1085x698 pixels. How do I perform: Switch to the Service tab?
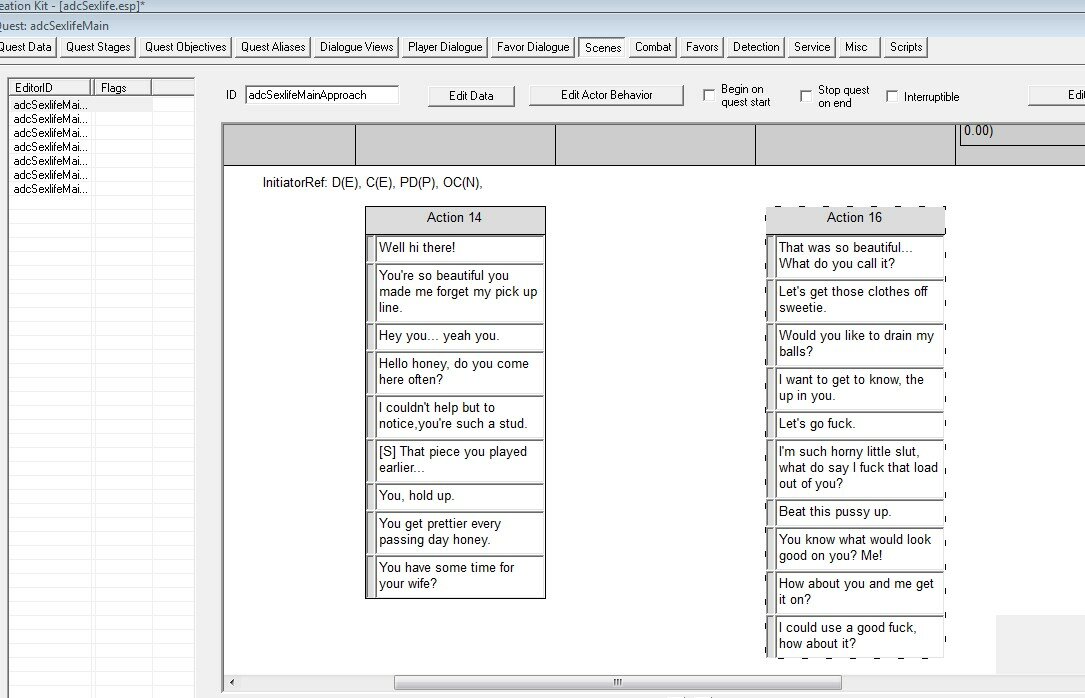click(x=812, y=47)
